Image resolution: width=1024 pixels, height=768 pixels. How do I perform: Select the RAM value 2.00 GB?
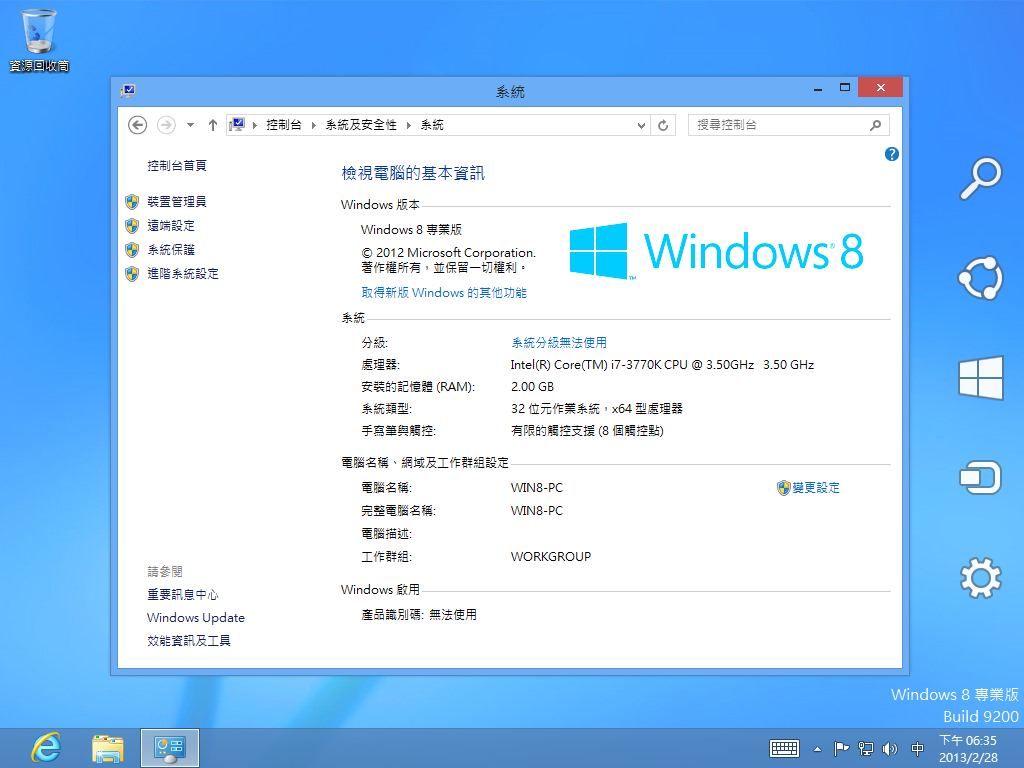coord(532,387)
